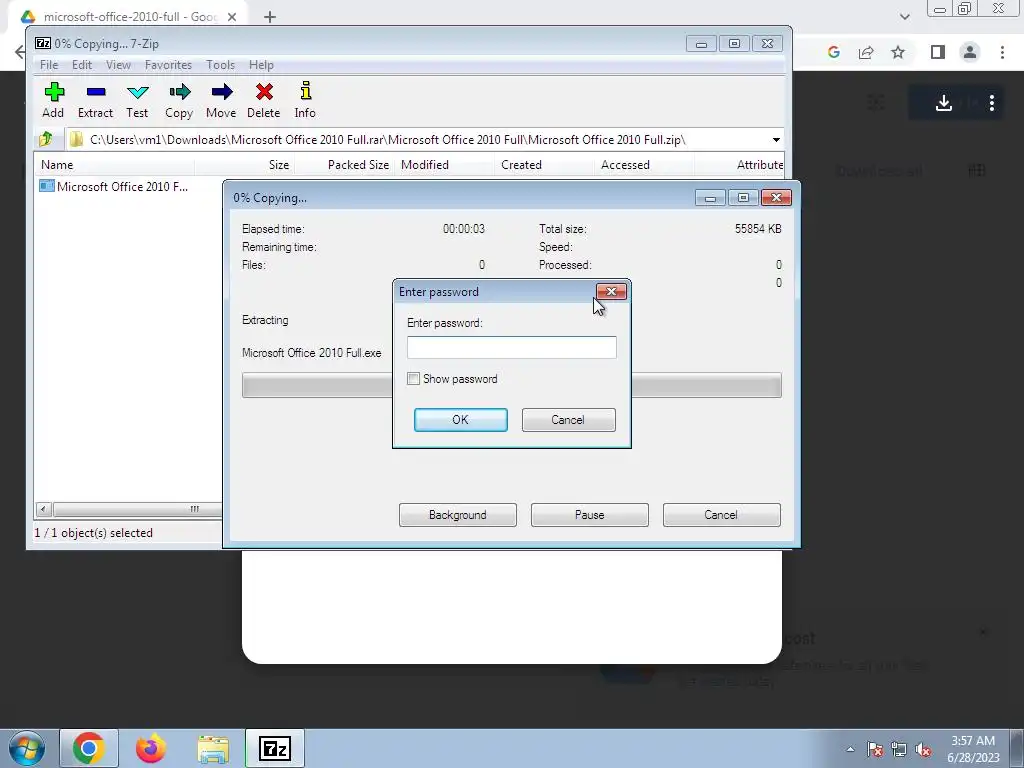Open Chrome three-dot menu
This screenshot has height=768, width=1024.
(1002, 52)
